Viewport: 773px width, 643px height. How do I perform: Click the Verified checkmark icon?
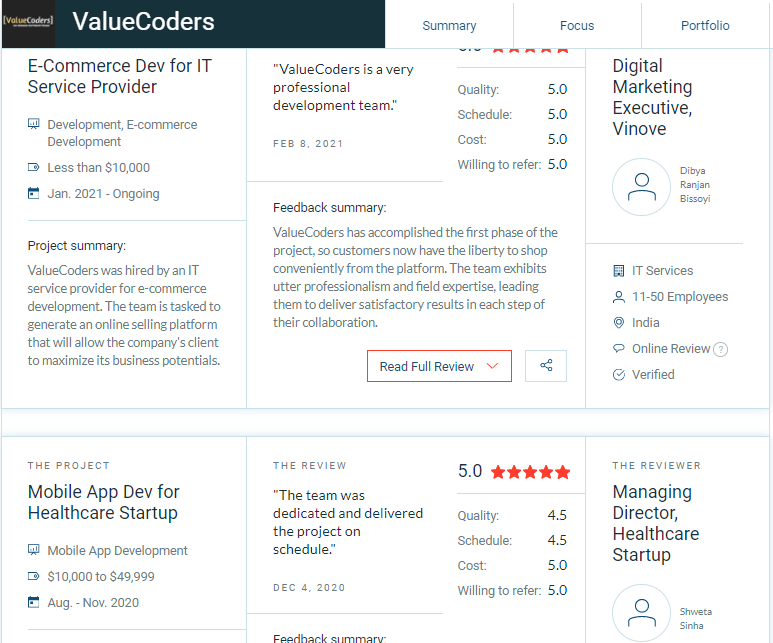point(619,375)
